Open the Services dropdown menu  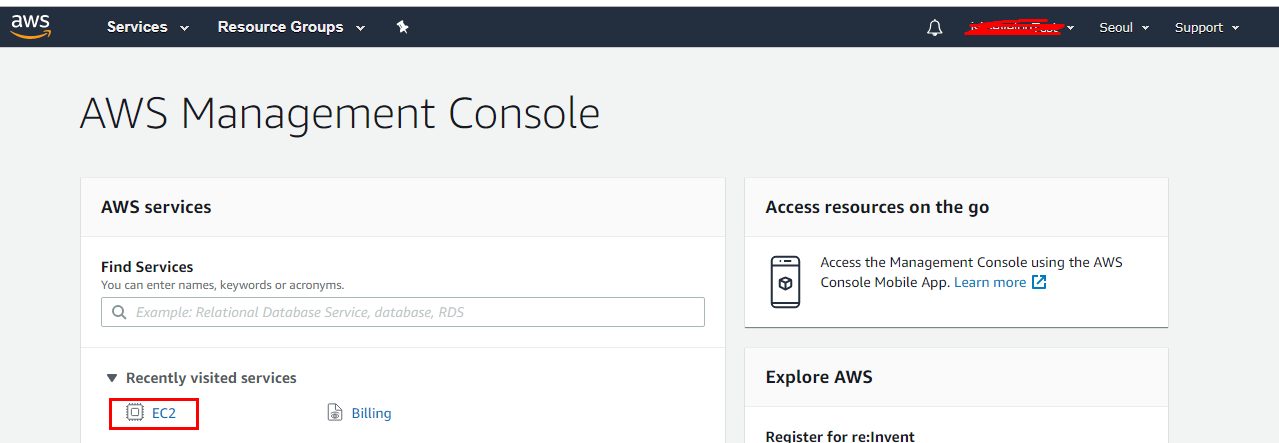pos(148,27)
